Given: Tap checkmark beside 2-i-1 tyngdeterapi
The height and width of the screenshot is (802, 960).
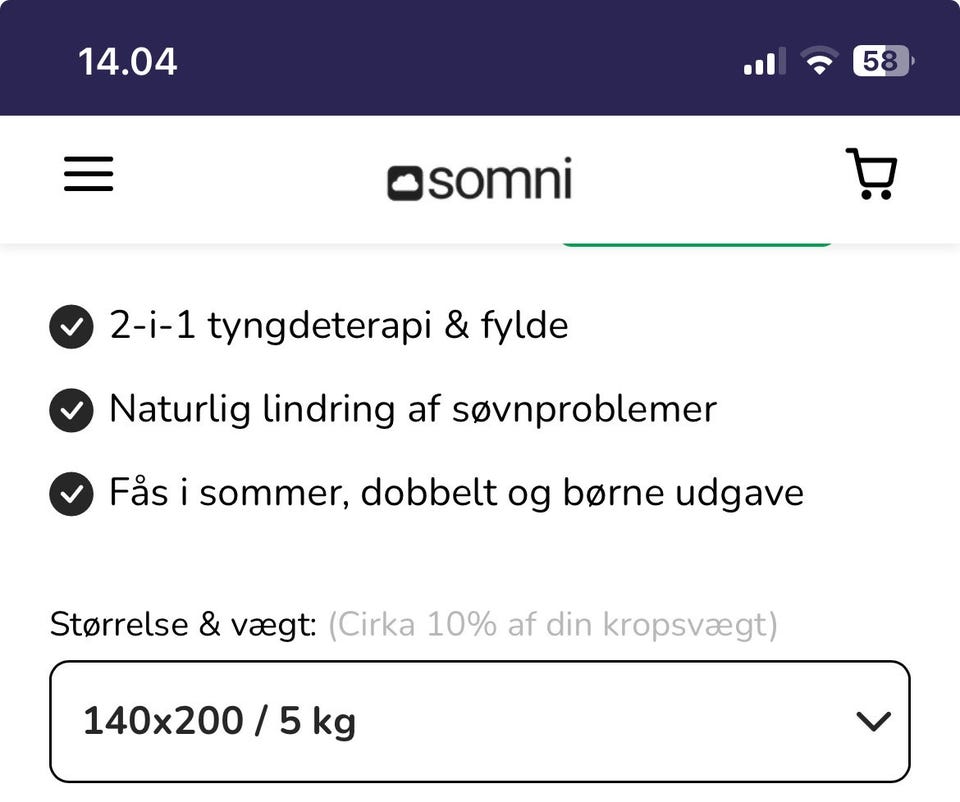Looking at the screenshot, I should (x=72, y=326).
